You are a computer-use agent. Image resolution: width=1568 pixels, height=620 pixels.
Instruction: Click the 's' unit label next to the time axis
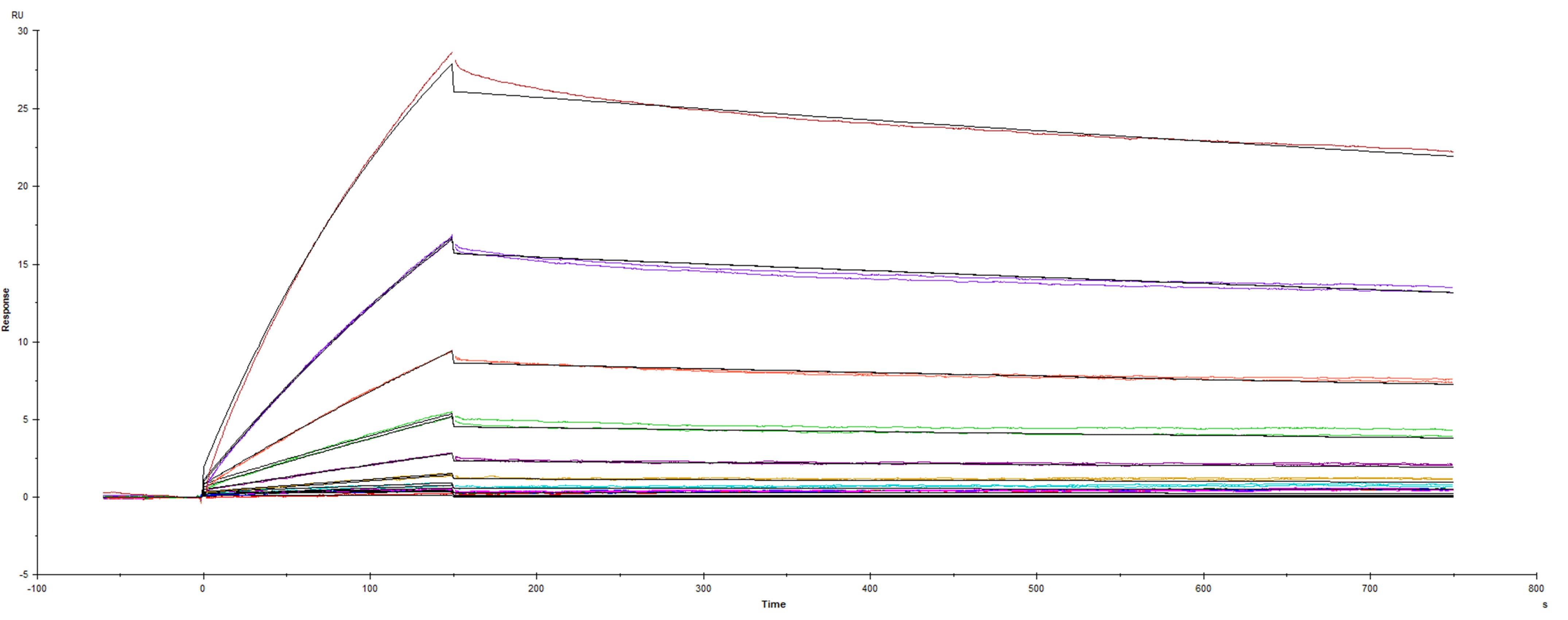[1545, 605]
